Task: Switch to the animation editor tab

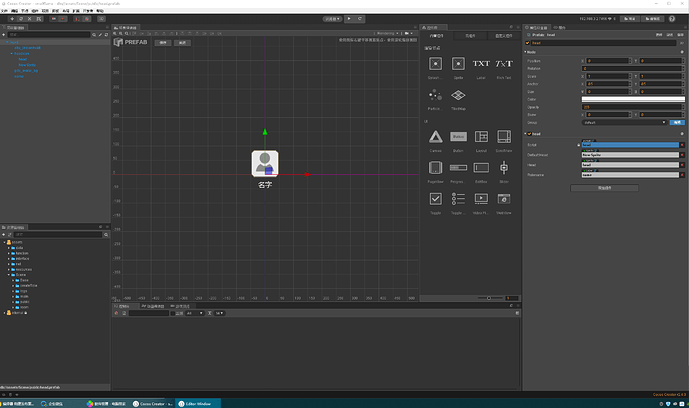Action: tap(153, 306)
